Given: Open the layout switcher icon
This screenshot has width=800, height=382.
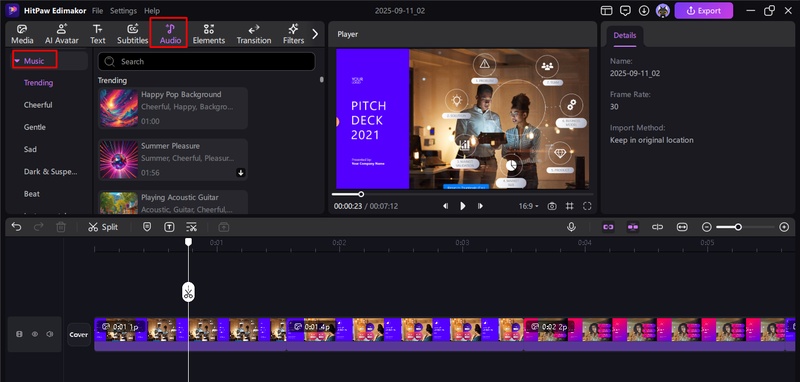Looking at the screenshot, I should point(606,11).
